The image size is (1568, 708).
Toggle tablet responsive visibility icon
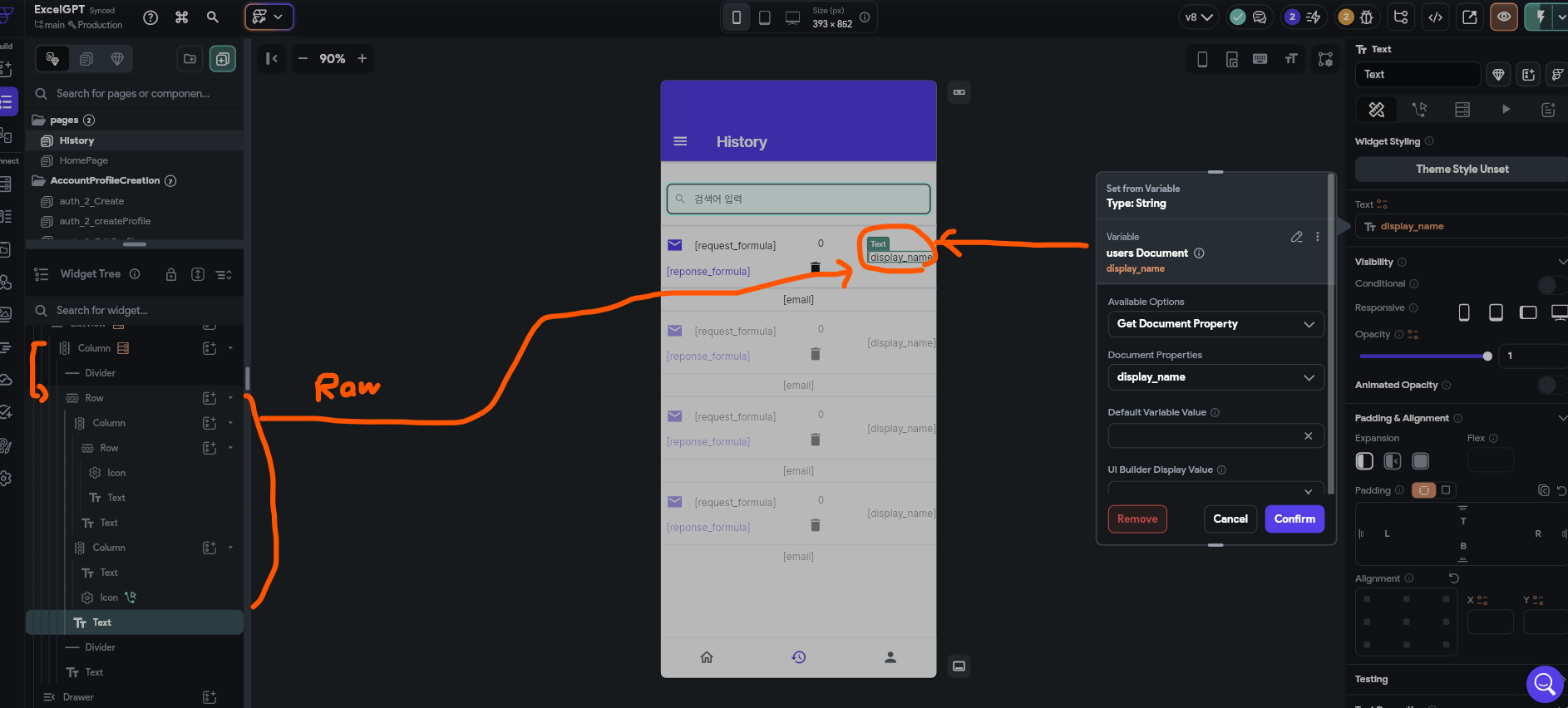(1496, 312)
